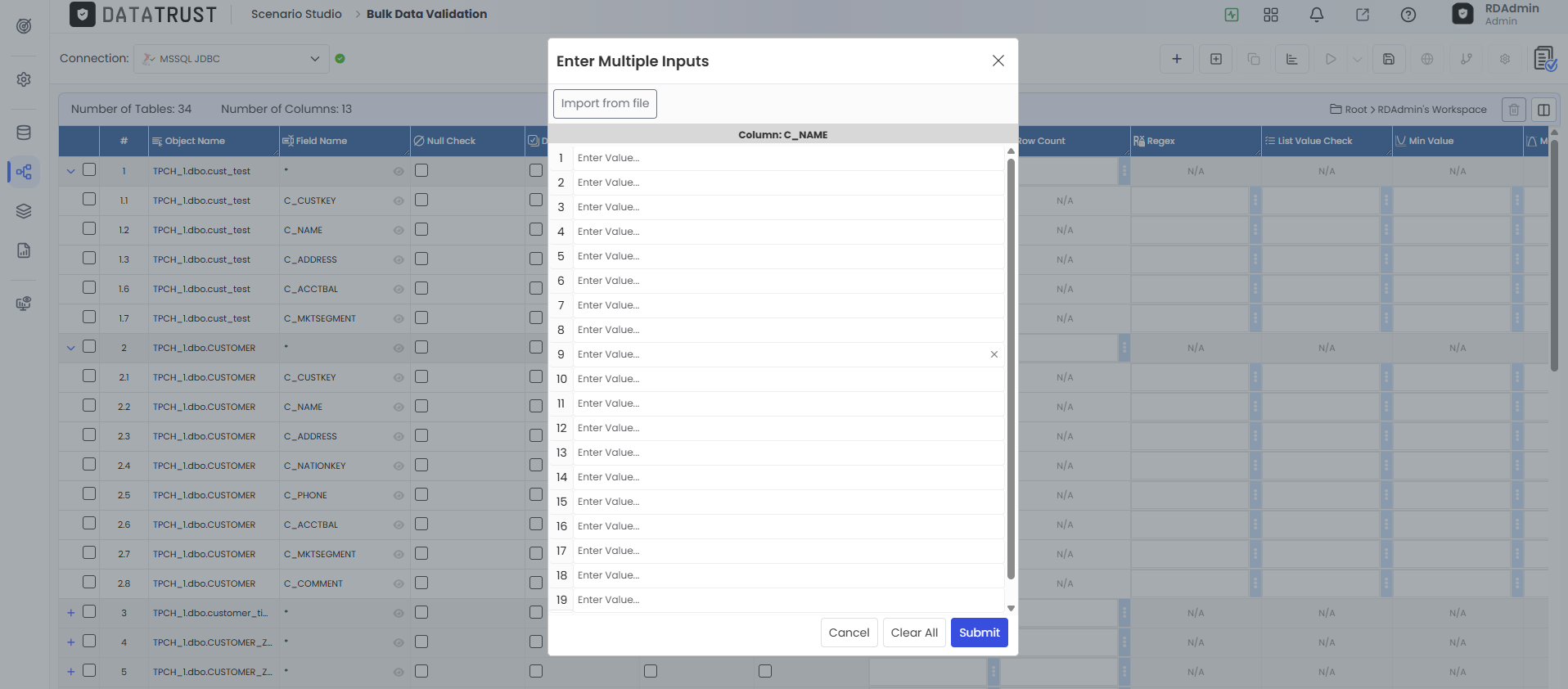This screenshot has width=1568, height=689.
Task: Select row checkbox for row 2.8 C_COMMENT
Action: point(89,583)
